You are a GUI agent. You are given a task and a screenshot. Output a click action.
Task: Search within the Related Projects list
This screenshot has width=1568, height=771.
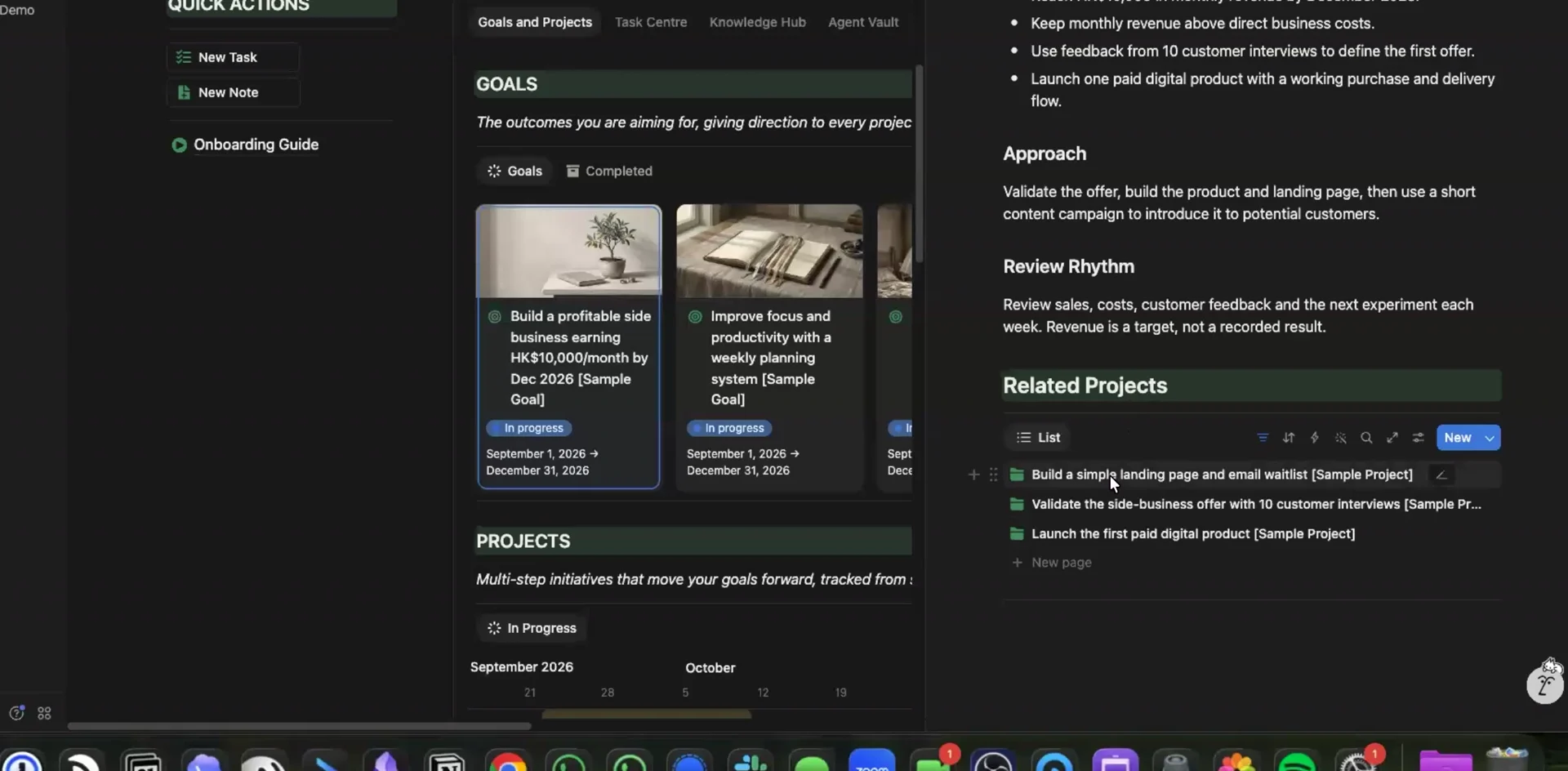point(1366,438)
